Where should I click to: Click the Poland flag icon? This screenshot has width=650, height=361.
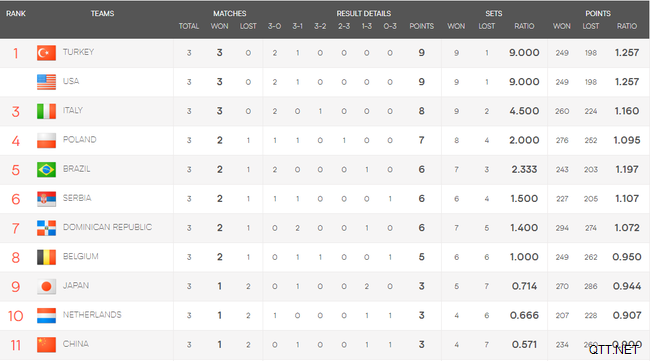(46, 141)
